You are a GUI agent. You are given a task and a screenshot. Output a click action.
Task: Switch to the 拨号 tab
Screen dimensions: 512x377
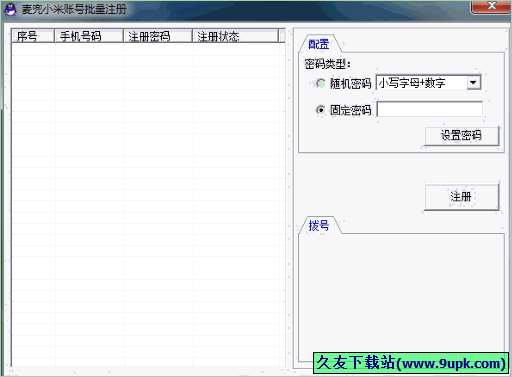pos(319,226)
